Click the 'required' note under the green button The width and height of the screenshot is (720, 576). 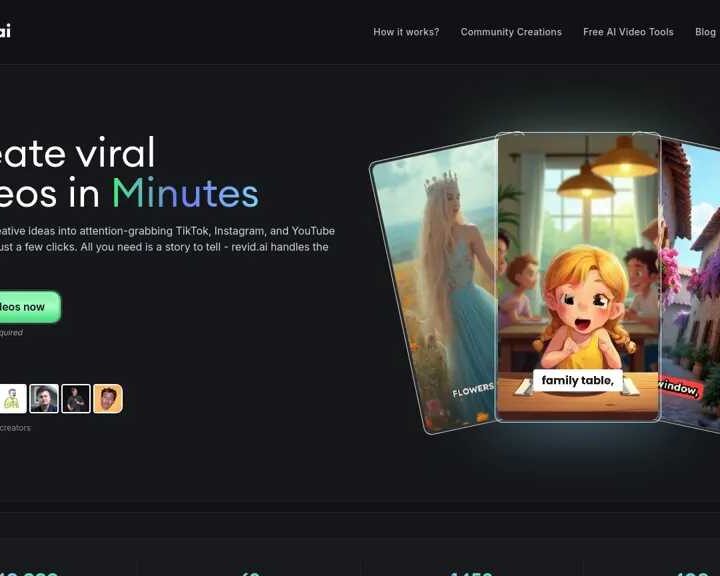pos(11,333)
